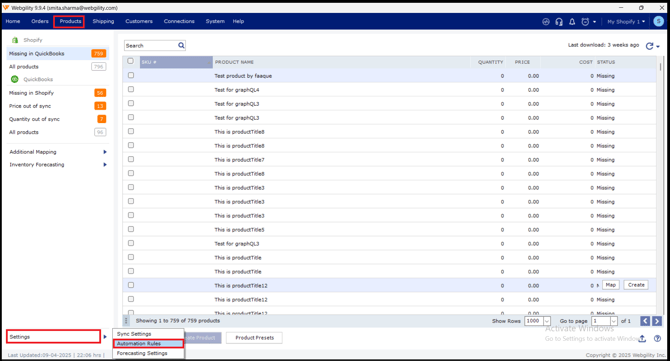Go to next page arrow
Image resolution: width=670 pixels, height=361 pixels.
tap(657, 321)
